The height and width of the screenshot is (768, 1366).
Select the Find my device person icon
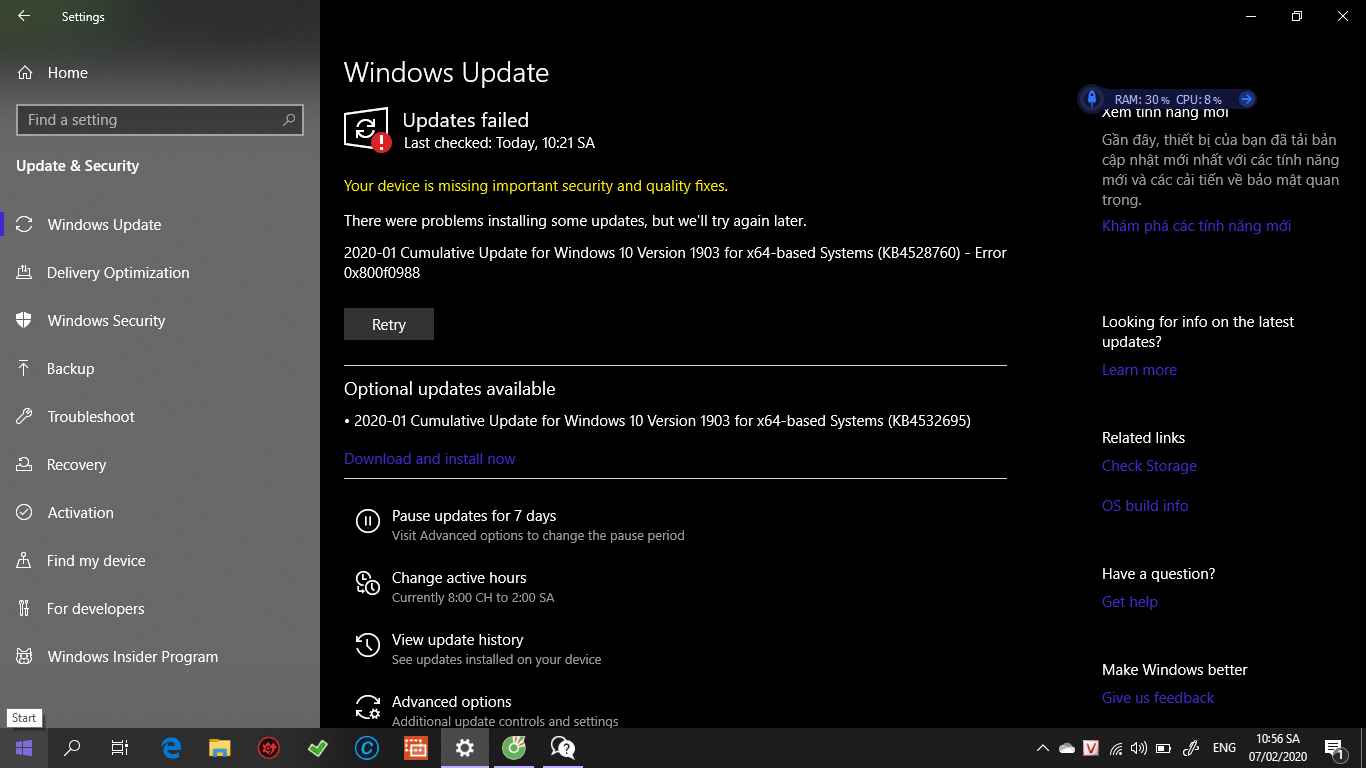[x=25, y=561]
